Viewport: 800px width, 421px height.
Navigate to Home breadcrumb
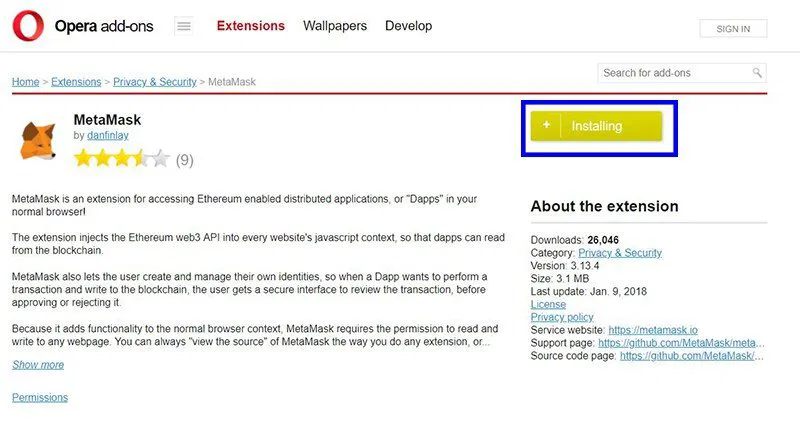tap(25, 82)
